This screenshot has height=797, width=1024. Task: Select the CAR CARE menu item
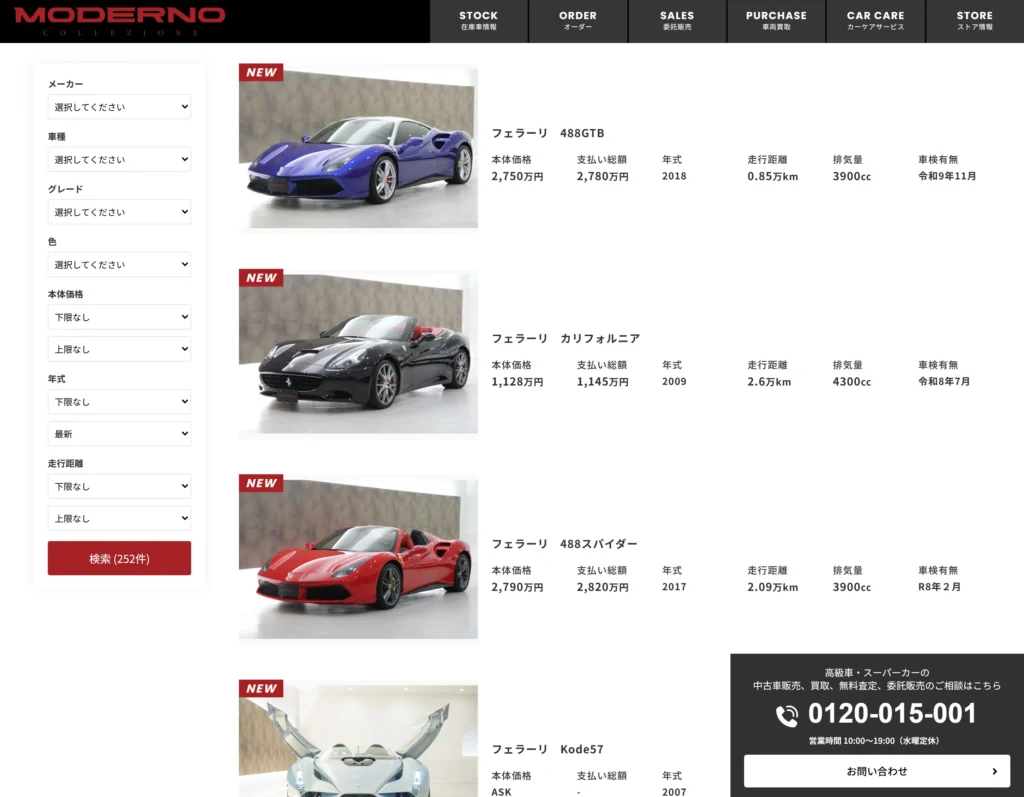875,21
